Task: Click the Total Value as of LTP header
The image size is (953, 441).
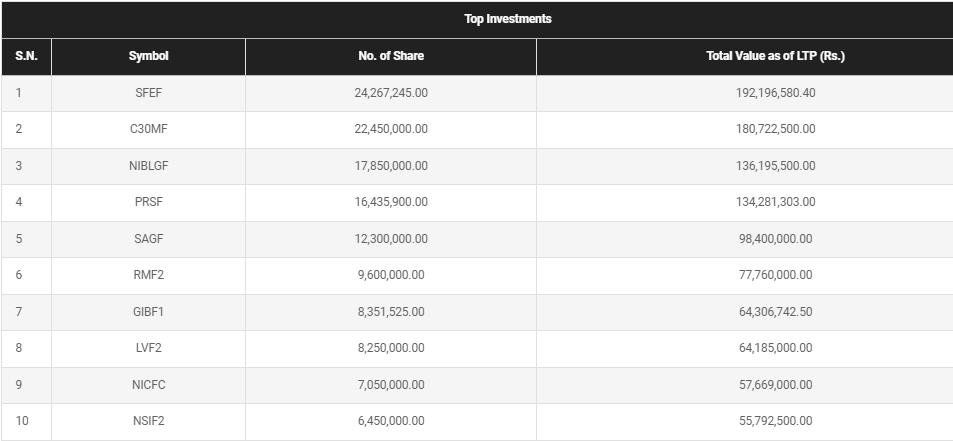Action: pyautogui.click(x=775, y=56)
